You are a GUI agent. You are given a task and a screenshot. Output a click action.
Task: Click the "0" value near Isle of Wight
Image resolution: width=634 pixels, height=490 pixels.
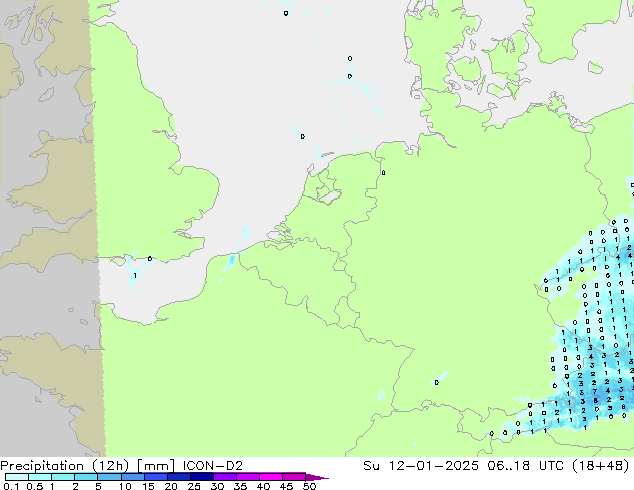(x=150, y=258)
